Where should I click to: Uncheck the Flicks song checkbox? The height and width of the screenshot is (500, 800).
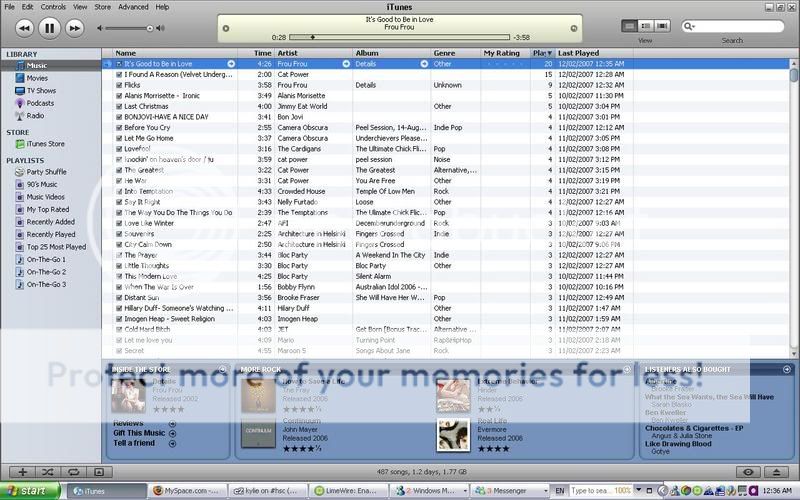[119, 85]
